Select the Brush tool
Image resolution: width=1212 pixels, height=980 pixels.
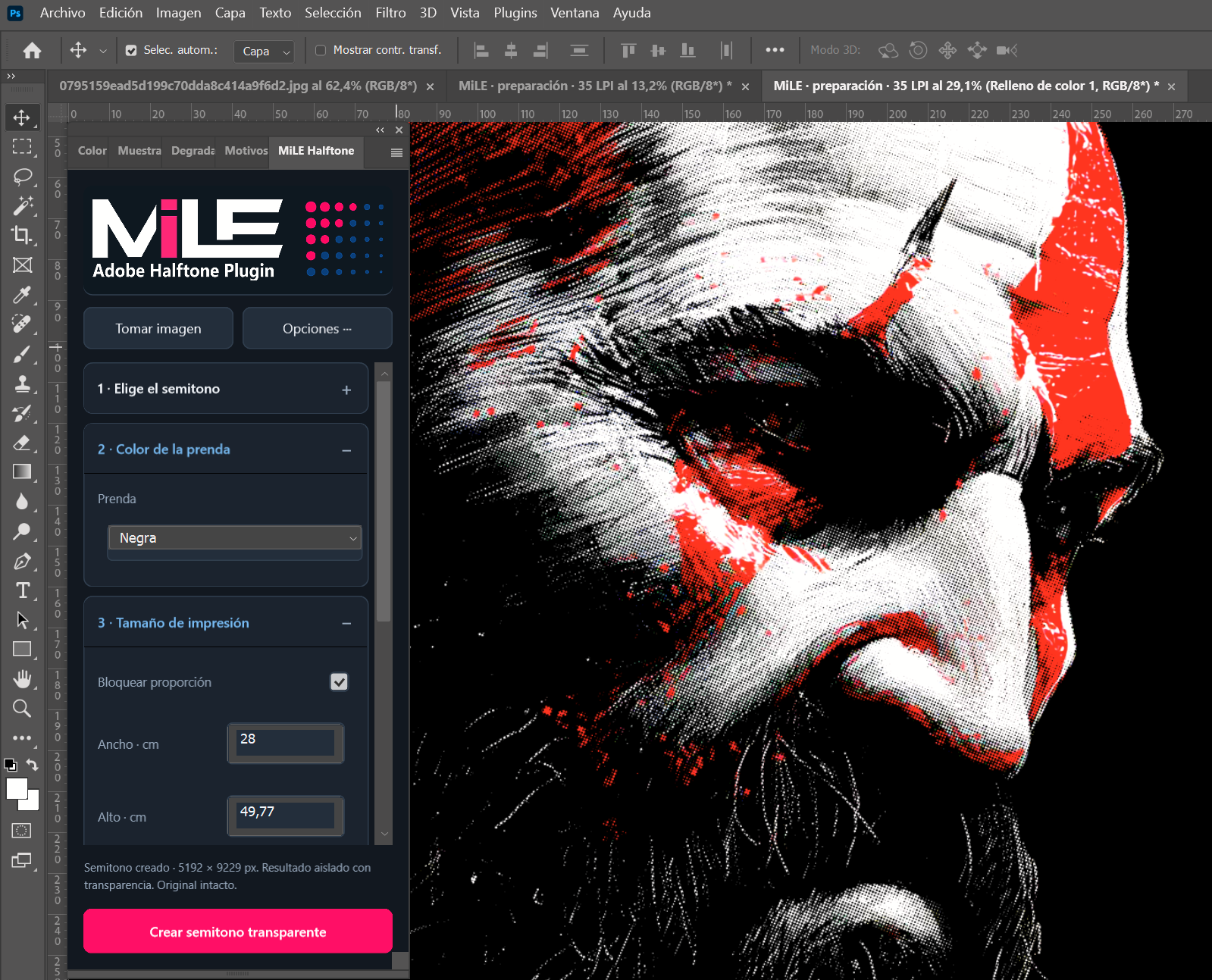[22, 354]
